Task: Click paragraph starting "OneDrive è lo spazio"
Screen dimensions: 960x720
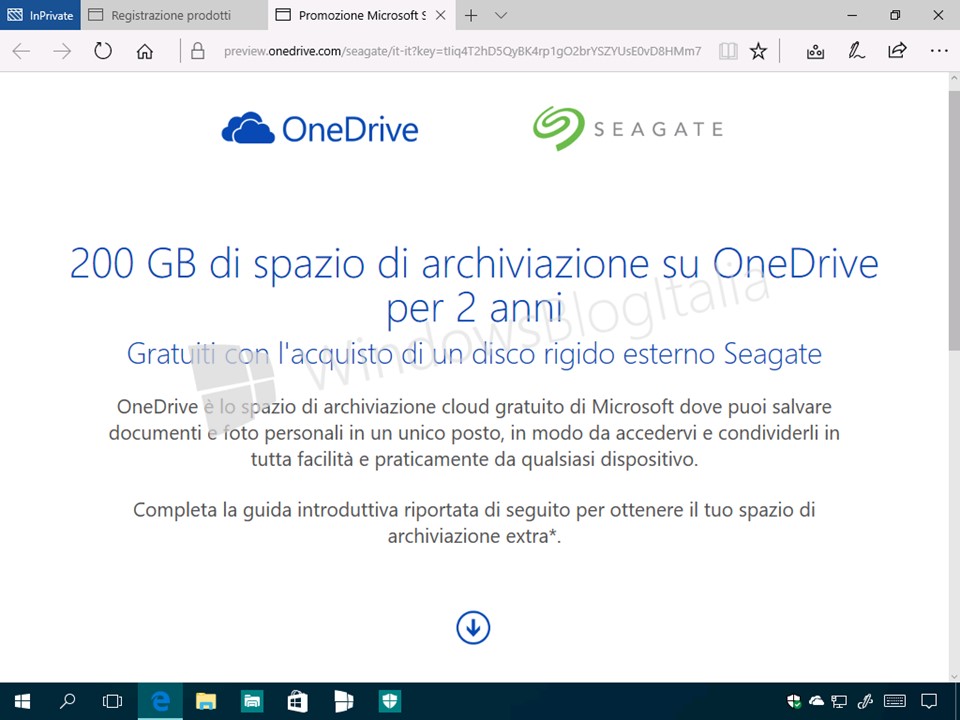Action: pyautogui.click(x=474, y=433)
